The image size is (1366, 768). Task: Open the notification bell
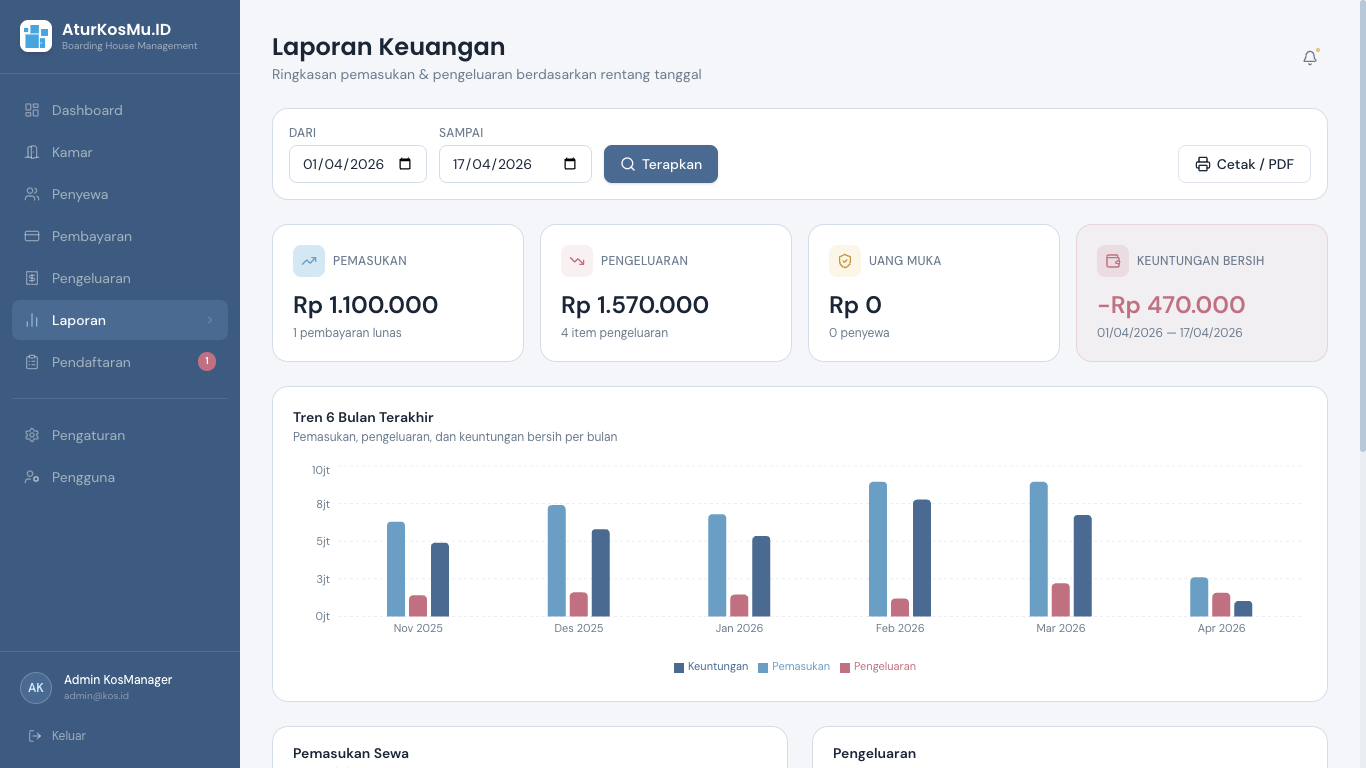[x=1310, y=58]
